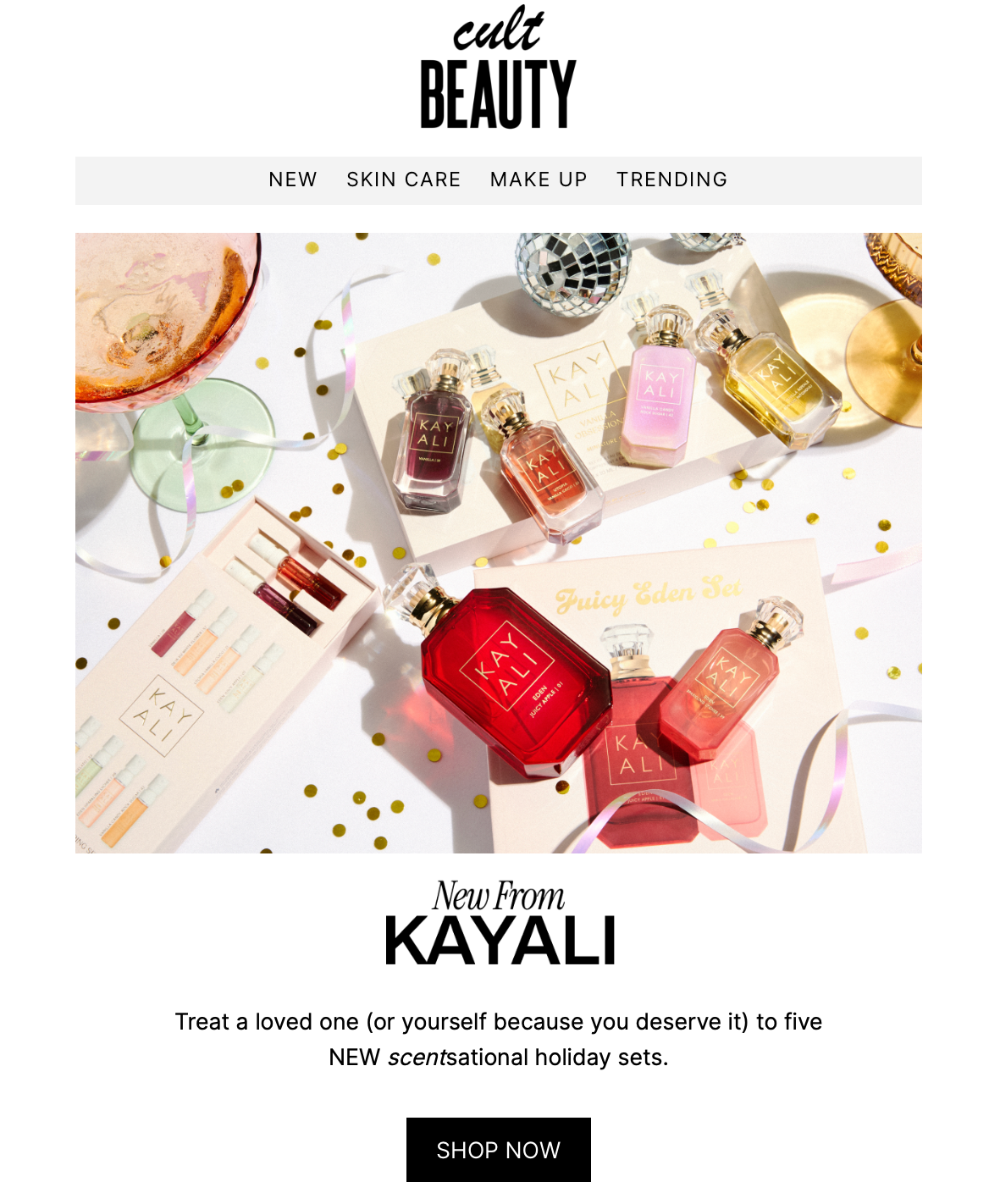
Task: Click the Cult Beauty logo
Action: (x=498, y=67)
